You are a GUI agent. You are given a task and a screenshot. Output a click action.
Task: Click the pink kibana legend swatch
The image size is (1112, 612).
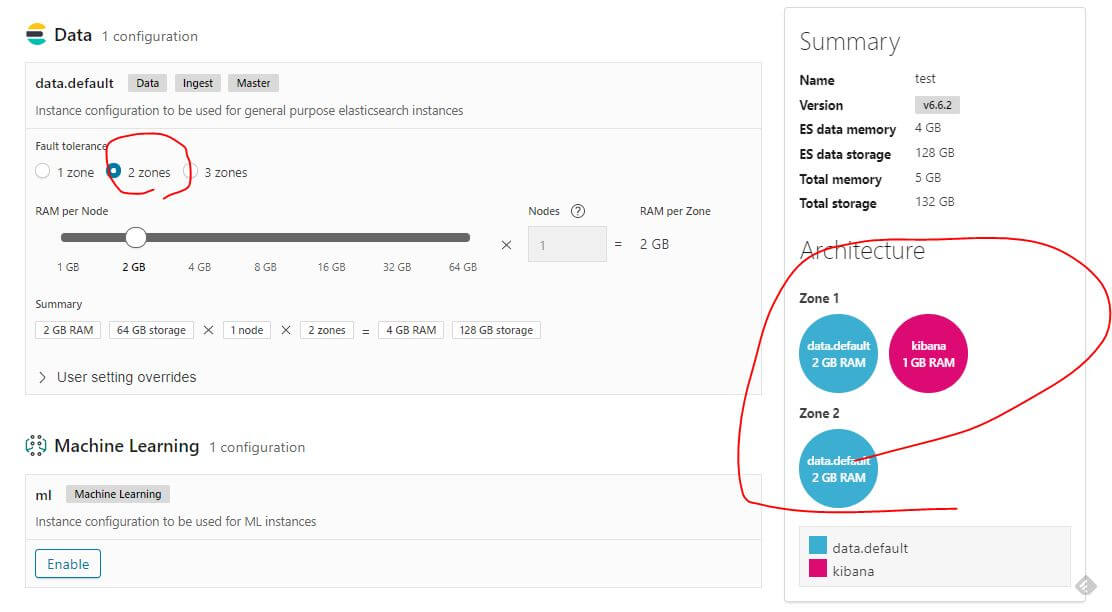point(818,569)
